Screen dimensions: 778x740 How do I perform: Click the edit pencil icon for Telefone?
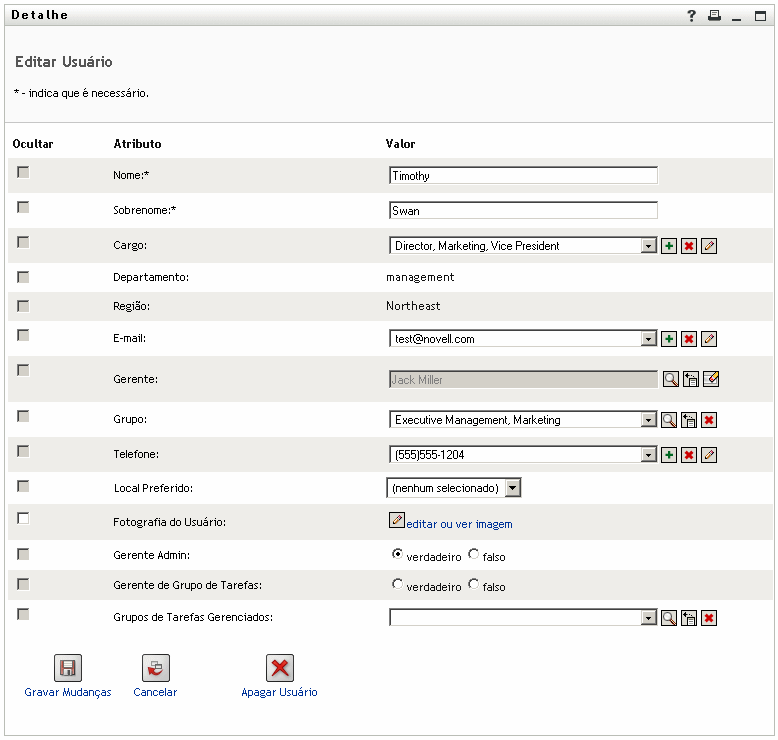pos(709,455)
